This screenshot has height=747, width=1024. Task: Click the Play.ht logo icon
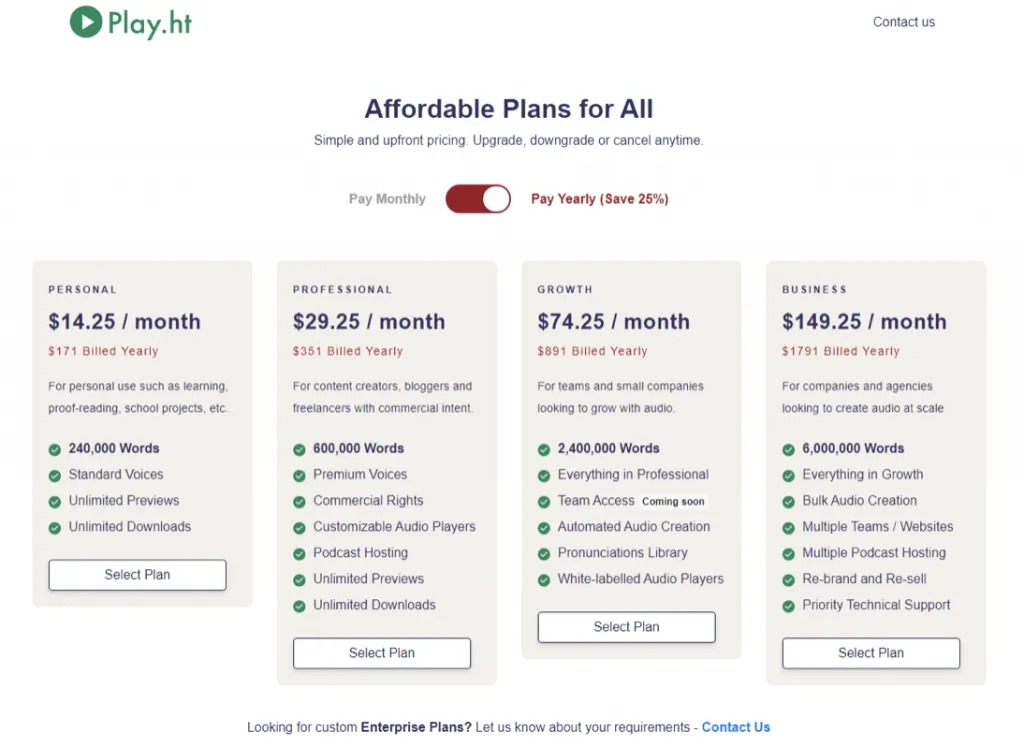click(86, 22)
